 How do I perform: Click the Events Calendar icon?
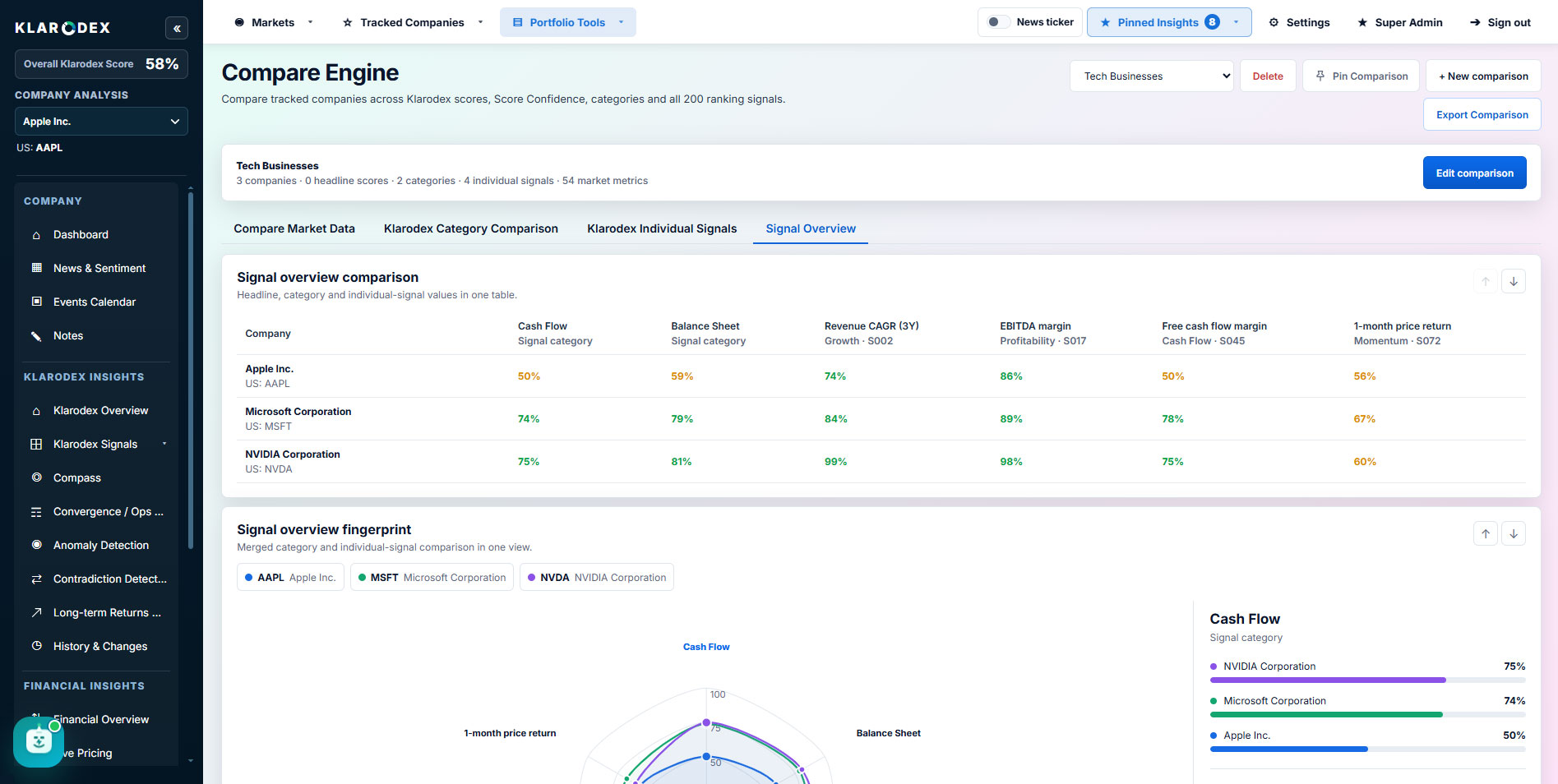36,302
